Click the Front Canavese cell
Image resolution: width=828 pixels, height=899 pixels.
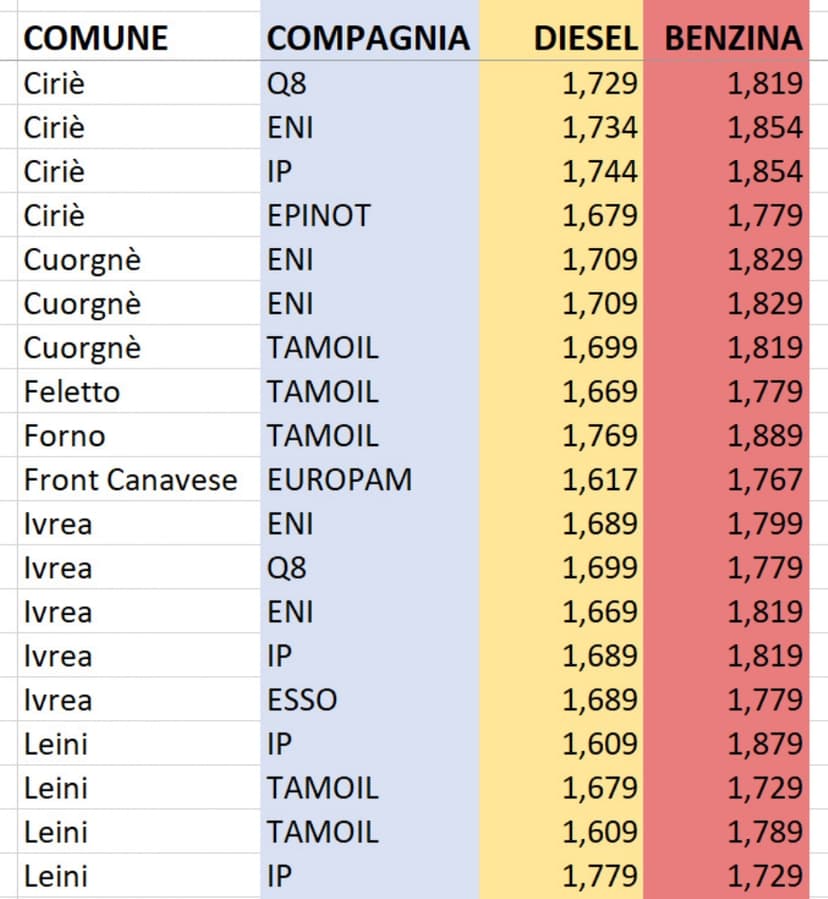coord(130,480)
